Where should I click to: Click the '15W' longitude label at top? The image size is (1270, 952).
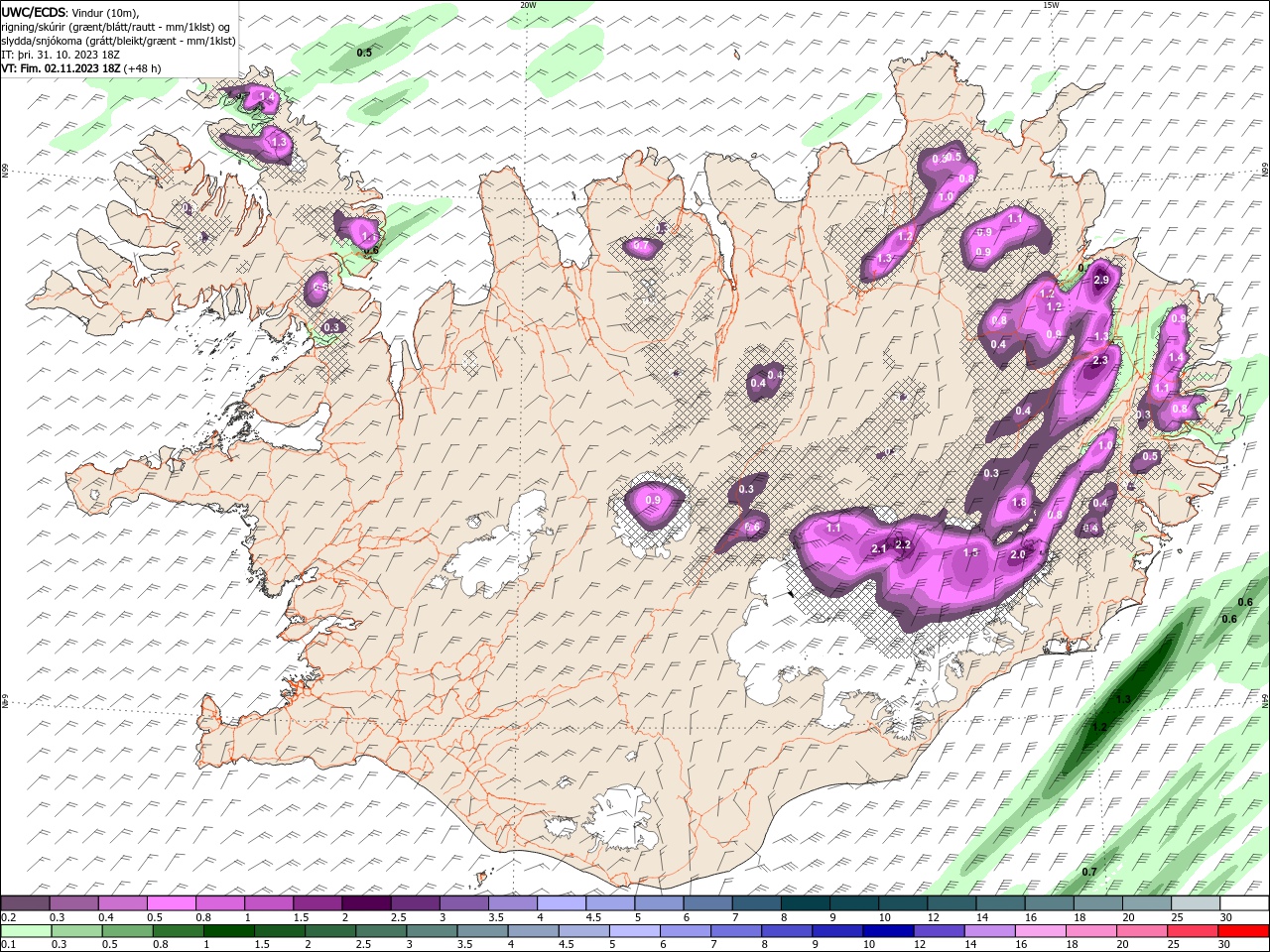pos(1051,5)
